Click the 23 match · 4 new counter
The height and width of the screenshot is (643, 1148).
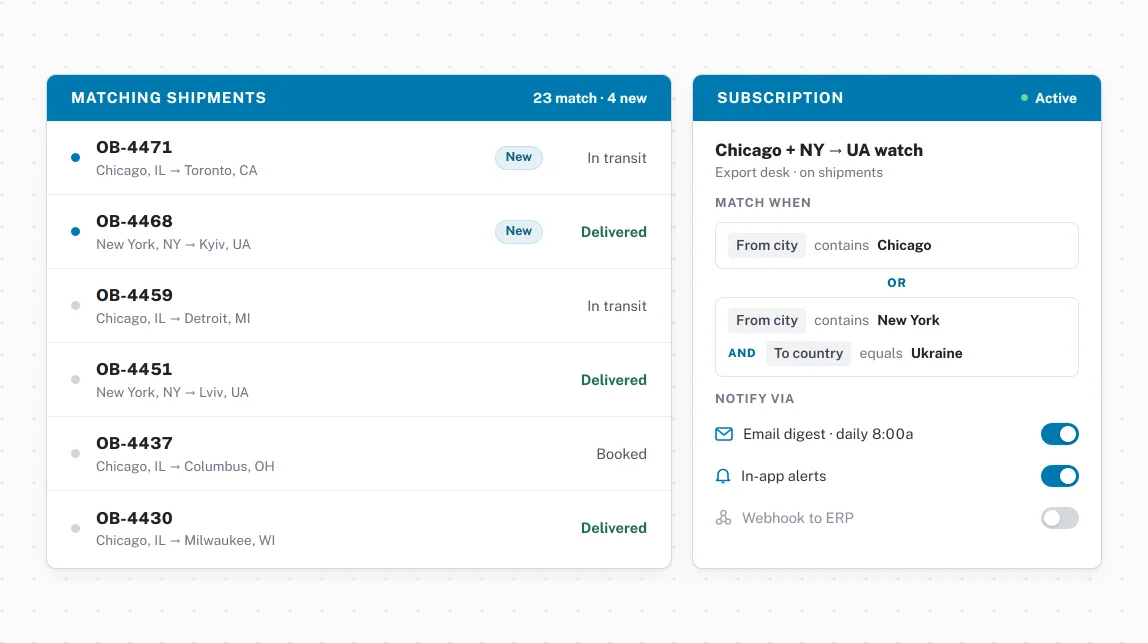click(x=589, y=98)
